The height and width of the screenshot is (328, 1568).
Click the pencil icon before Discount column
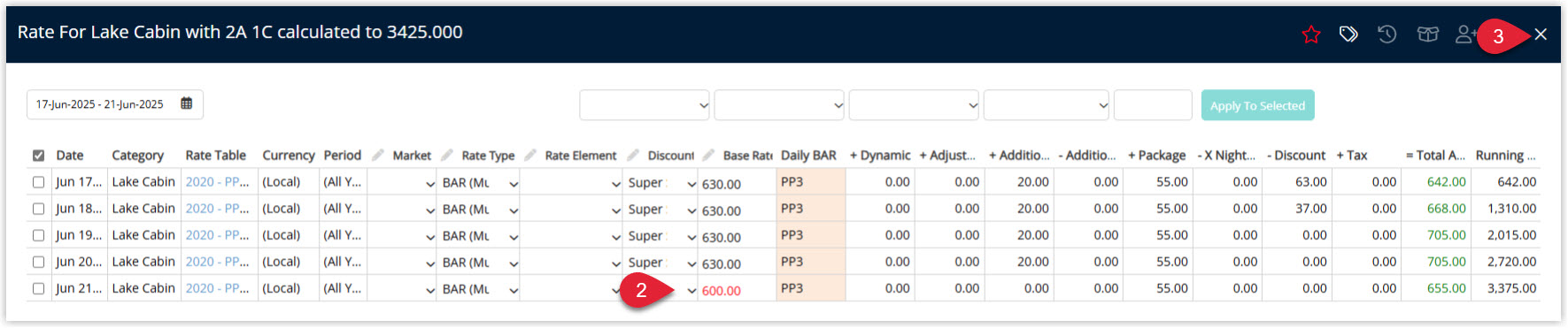[633, 155]
